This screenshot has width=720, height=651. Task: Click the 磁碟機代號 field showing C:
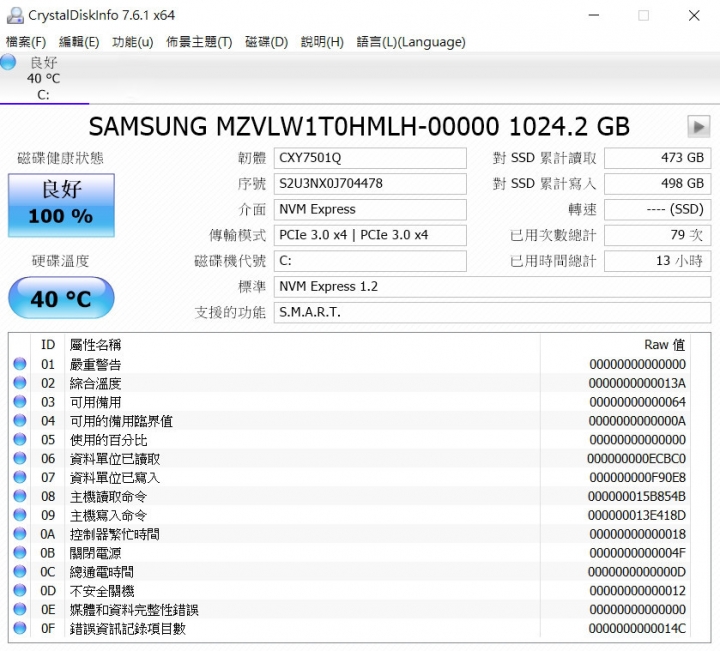[x=370, y=261]
